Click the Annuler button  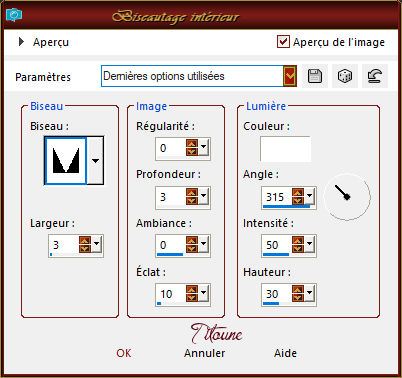coord(205,353)
